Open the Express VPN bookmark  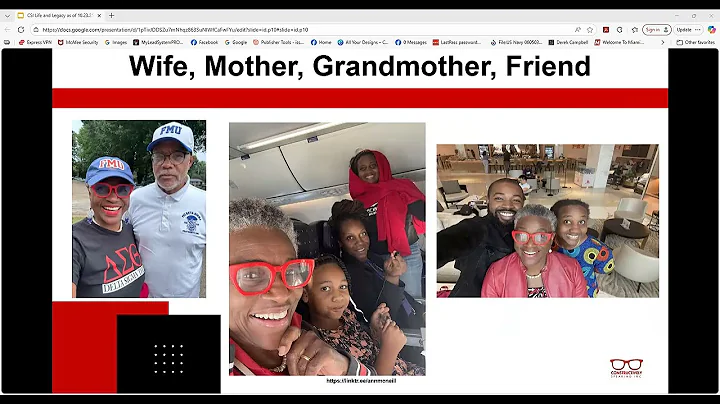(35, 42)
